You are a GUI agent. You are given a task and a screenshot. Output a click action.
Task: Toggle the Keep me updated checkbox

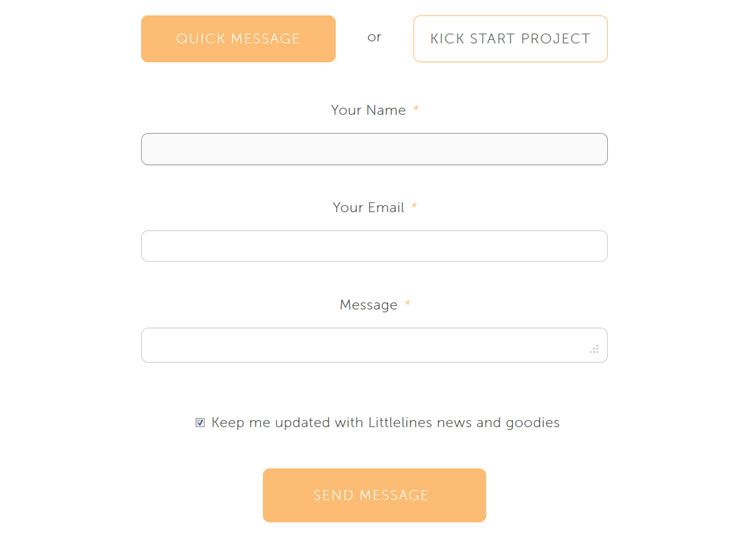200,423
